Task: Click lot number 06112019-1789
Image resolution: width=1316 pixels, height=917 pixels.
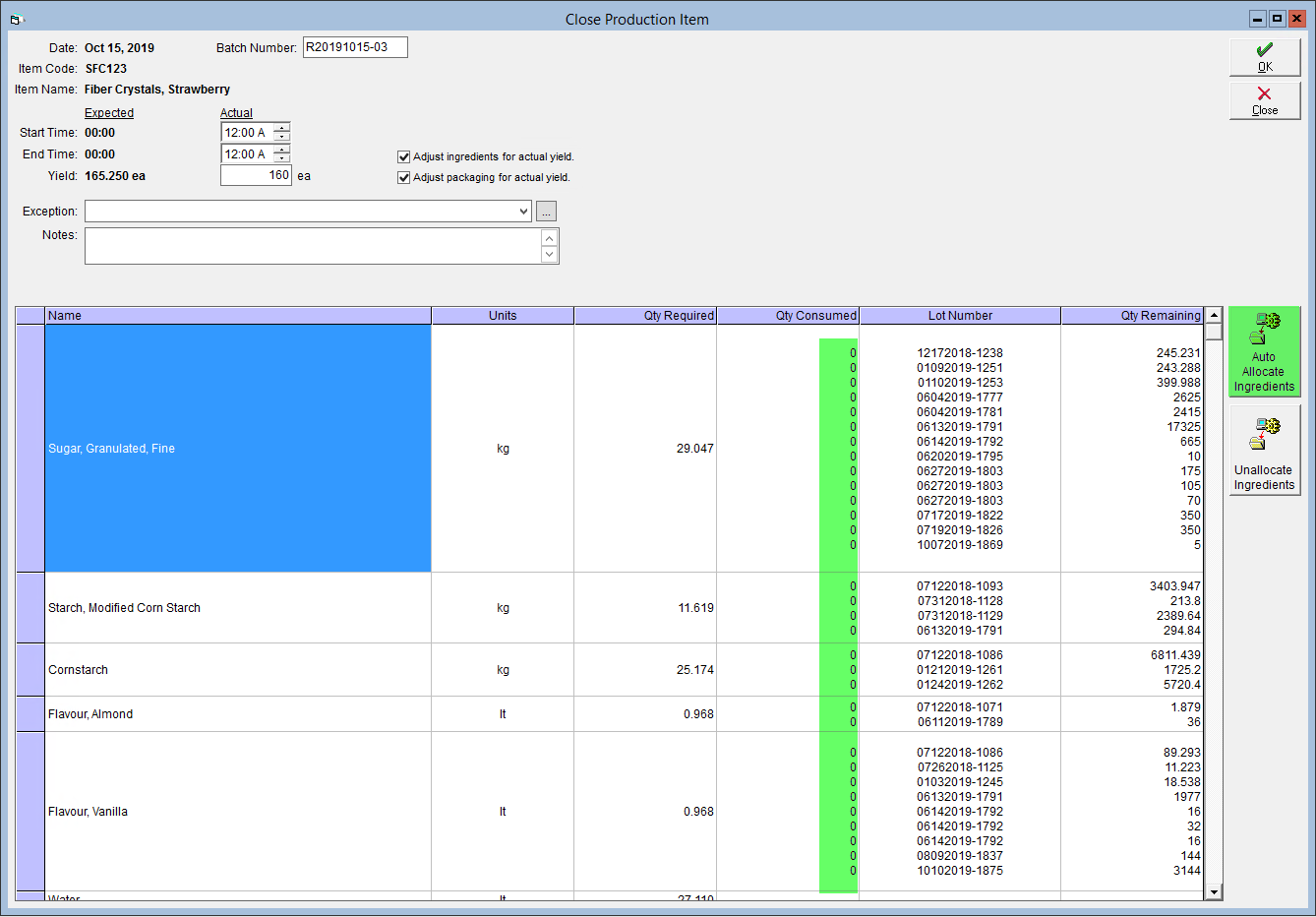Action: coord(960,722)
